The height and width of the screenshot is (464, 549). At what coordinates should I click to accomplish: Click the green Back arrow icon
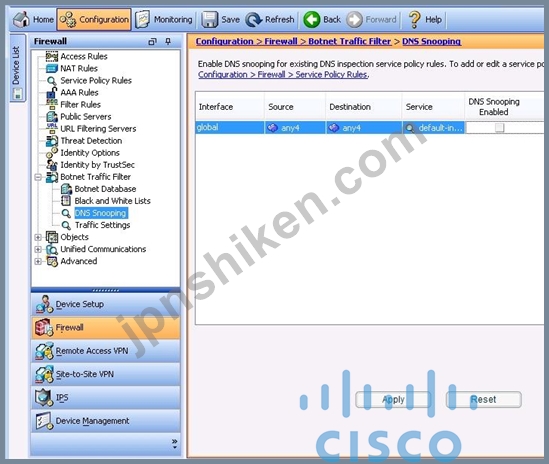pyautogui.click(x=311, y=19)
